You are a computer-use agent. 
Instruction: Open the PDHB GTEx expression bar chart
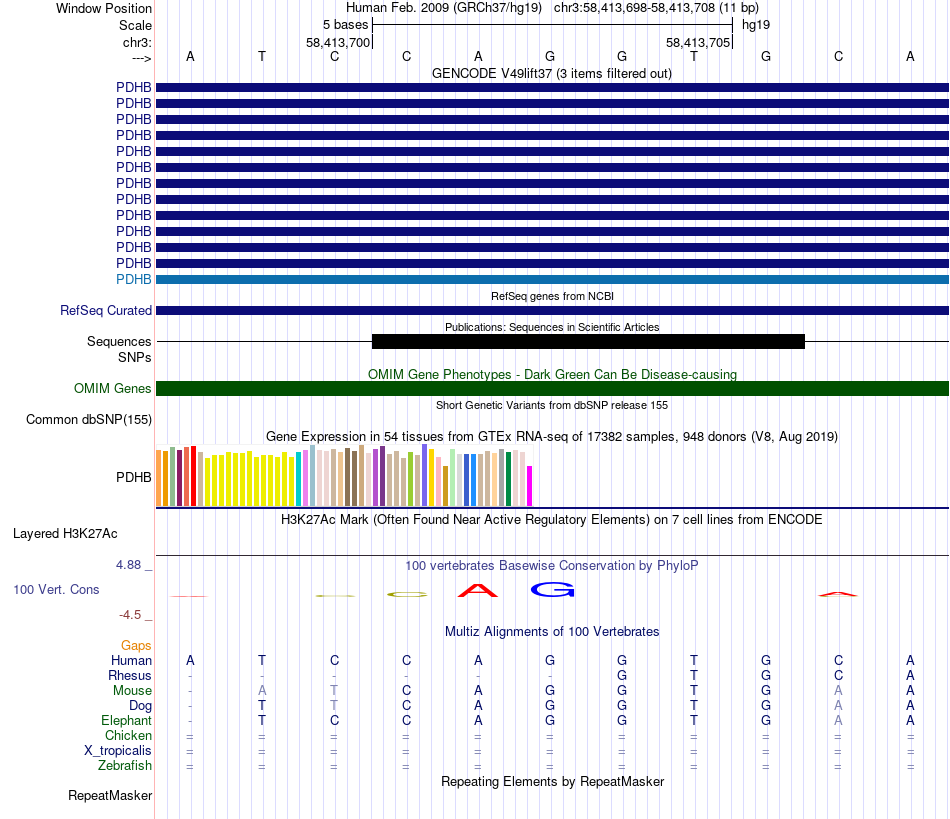pos(344,476)
